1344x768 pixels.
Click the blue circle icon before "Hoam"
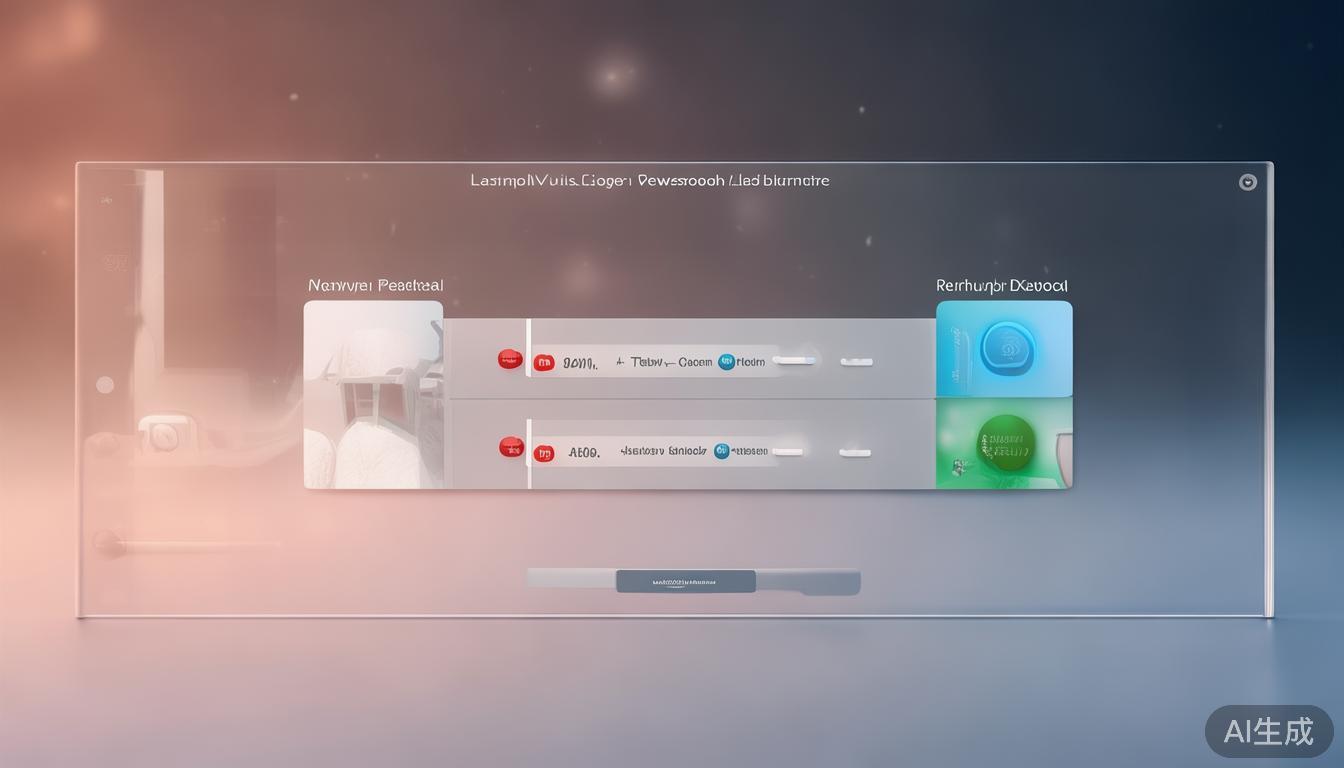(x=726, y=362)
